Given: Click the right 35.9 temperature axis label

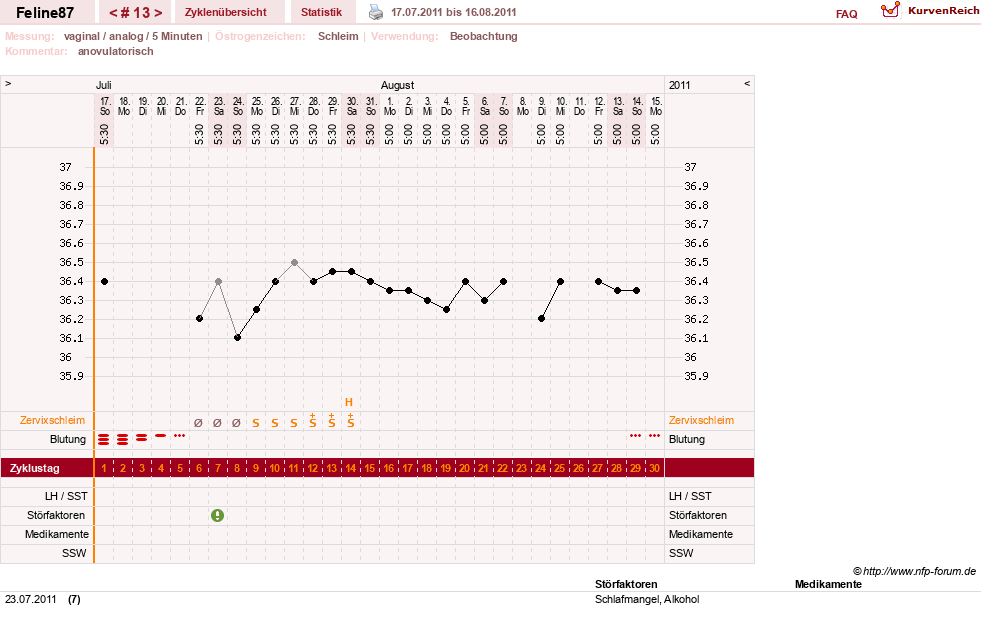Looking at the screenshot, I should (696, 376).
